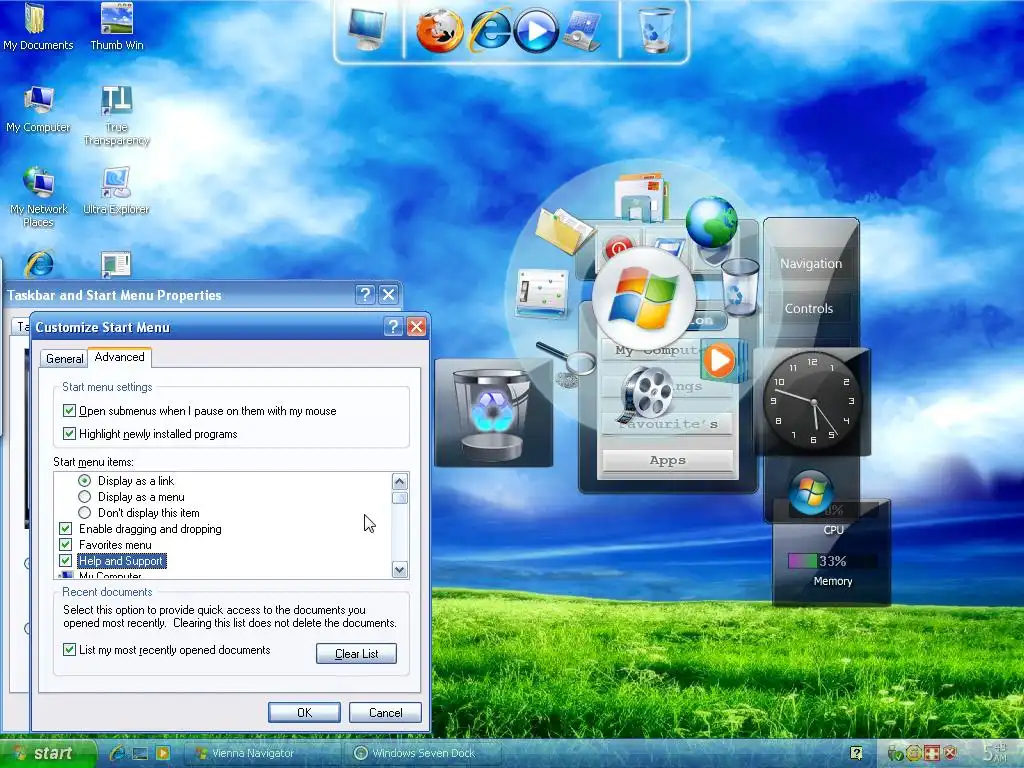The image size is (1024, 768).
Task: Open the My Documents desktop icon
Action: [38, 27]
